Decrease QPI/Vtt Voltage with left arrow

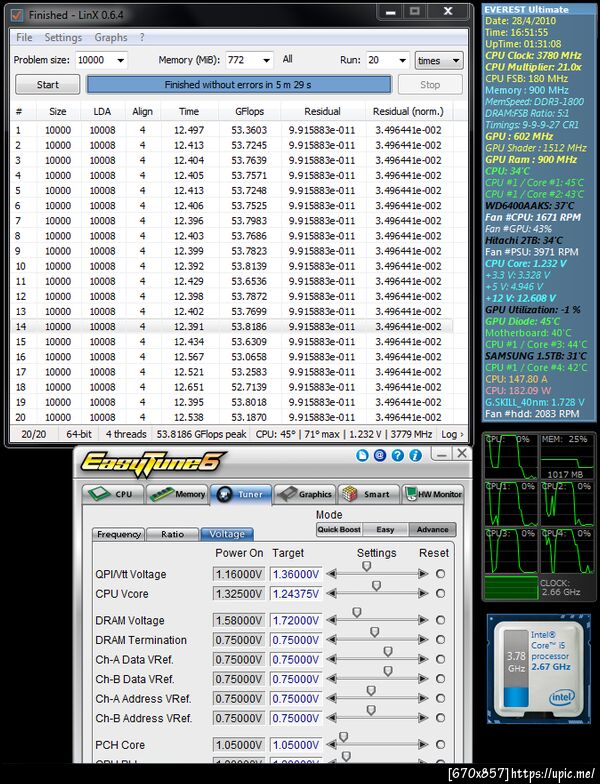[x=332, y=574]
